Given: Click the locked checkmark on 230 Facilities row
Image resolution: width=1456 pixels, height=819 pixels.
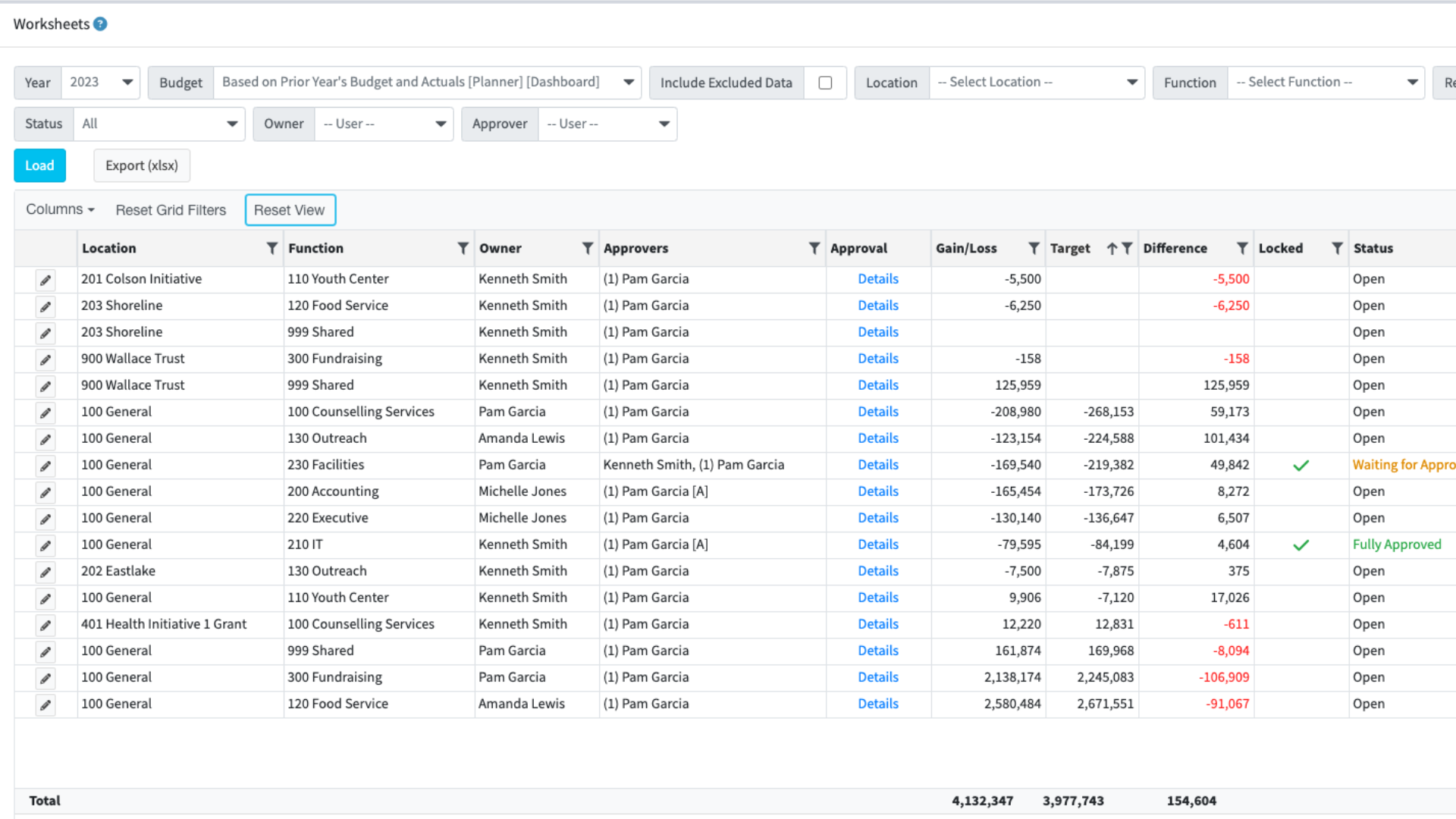Looking at the screenshot, I should 1301,465.
